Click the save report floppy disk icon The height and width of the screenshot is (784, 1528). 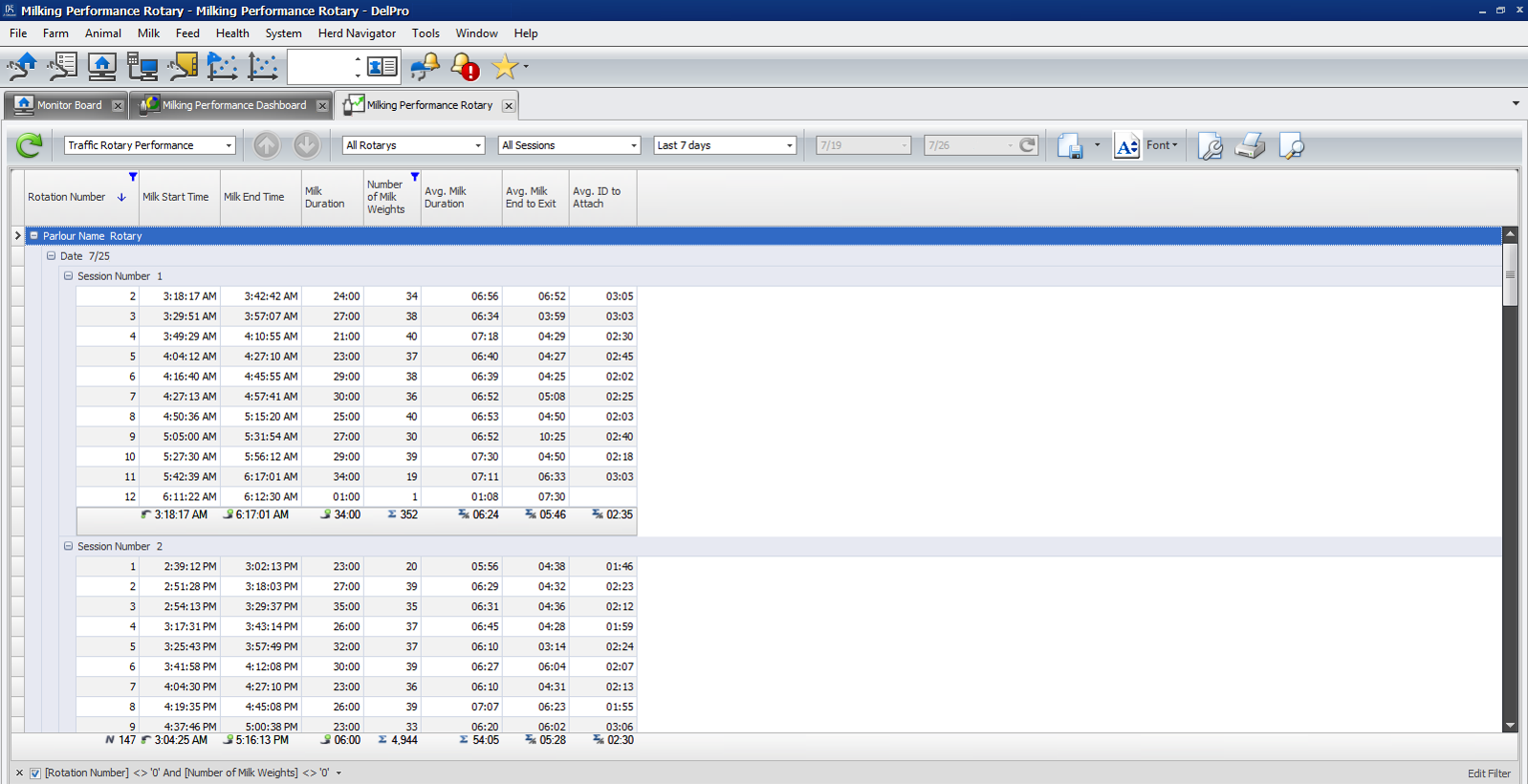(x=1069, y=145)
